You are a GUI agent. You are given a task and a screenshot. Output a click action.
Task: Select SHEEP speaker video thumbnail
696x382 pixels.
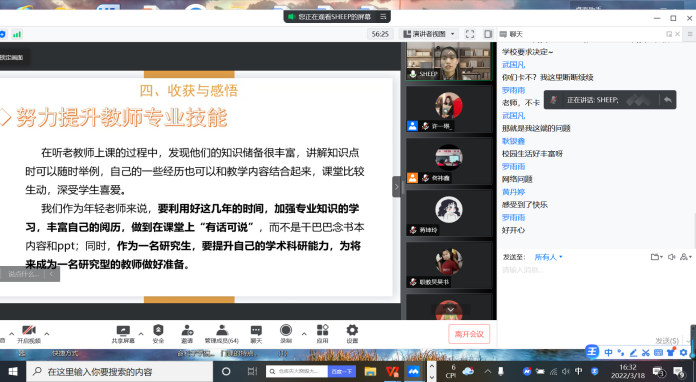[449, 61]
